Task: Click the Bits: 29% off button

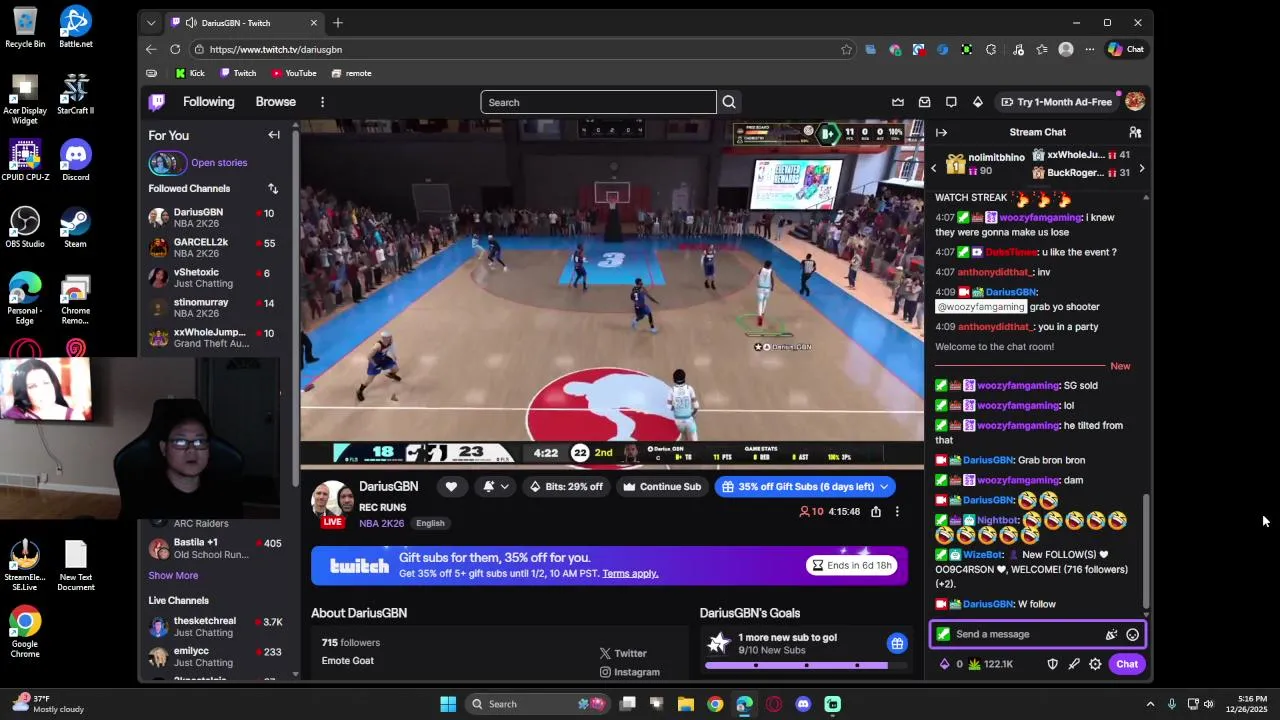Action: pyautogui.click(x=566, y=487)
